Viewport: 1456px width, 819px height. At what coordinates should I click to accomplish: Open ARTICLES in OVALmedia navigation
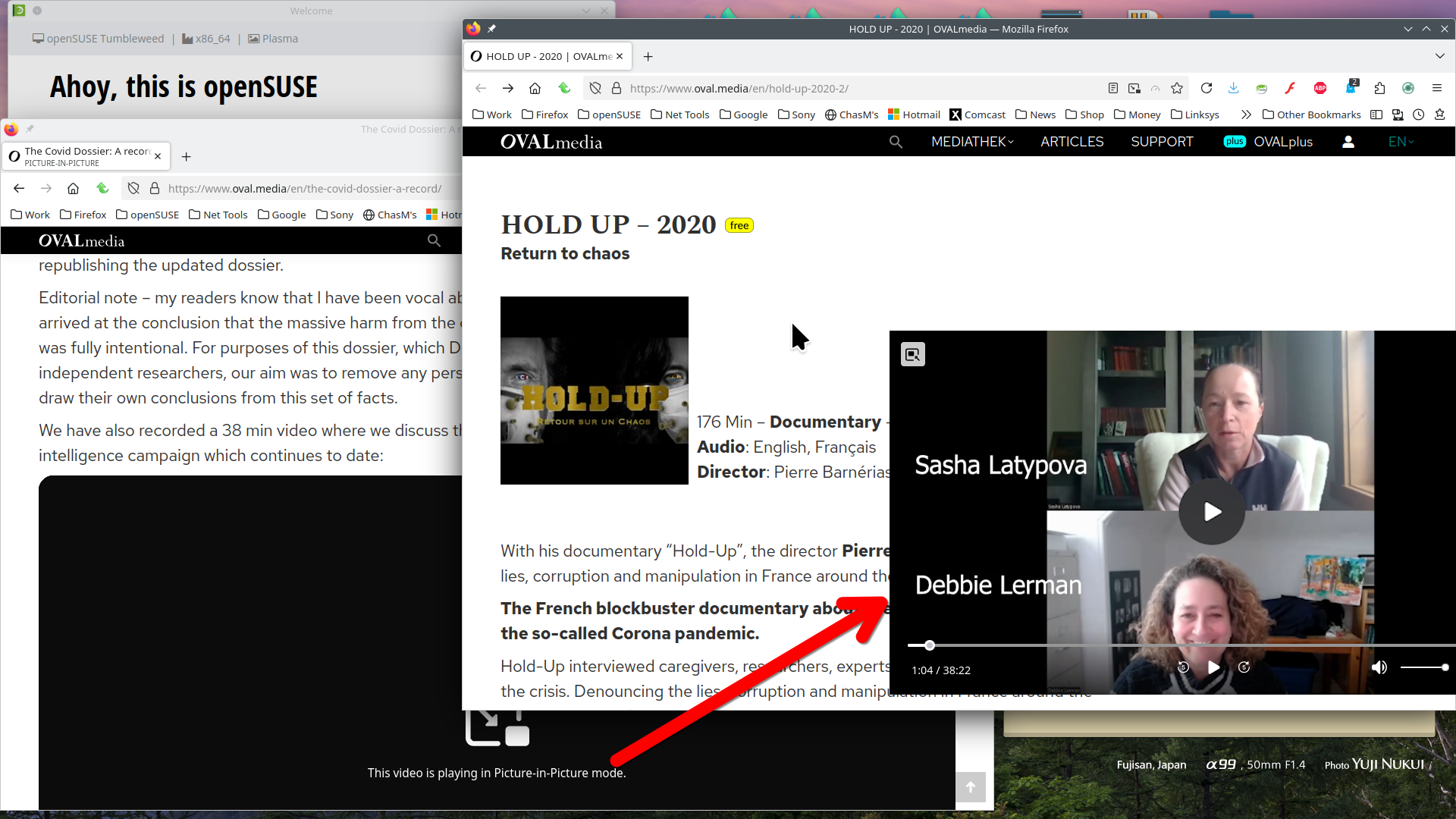[x=1072, y=142]
